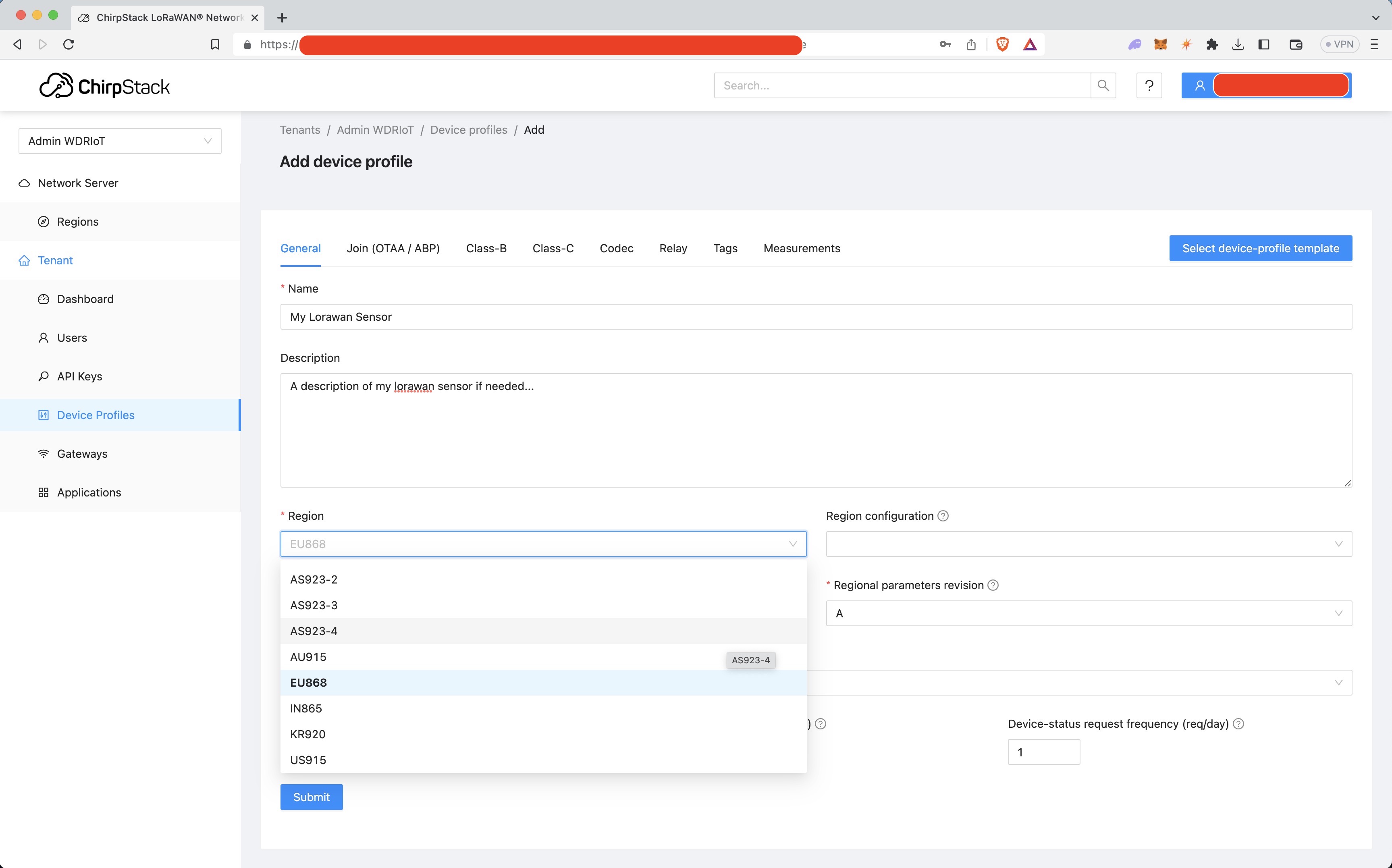This screenshot has width=1392, height=868.
Task: Click the search magnifier icon button
Action: [x=1103, y=85]
